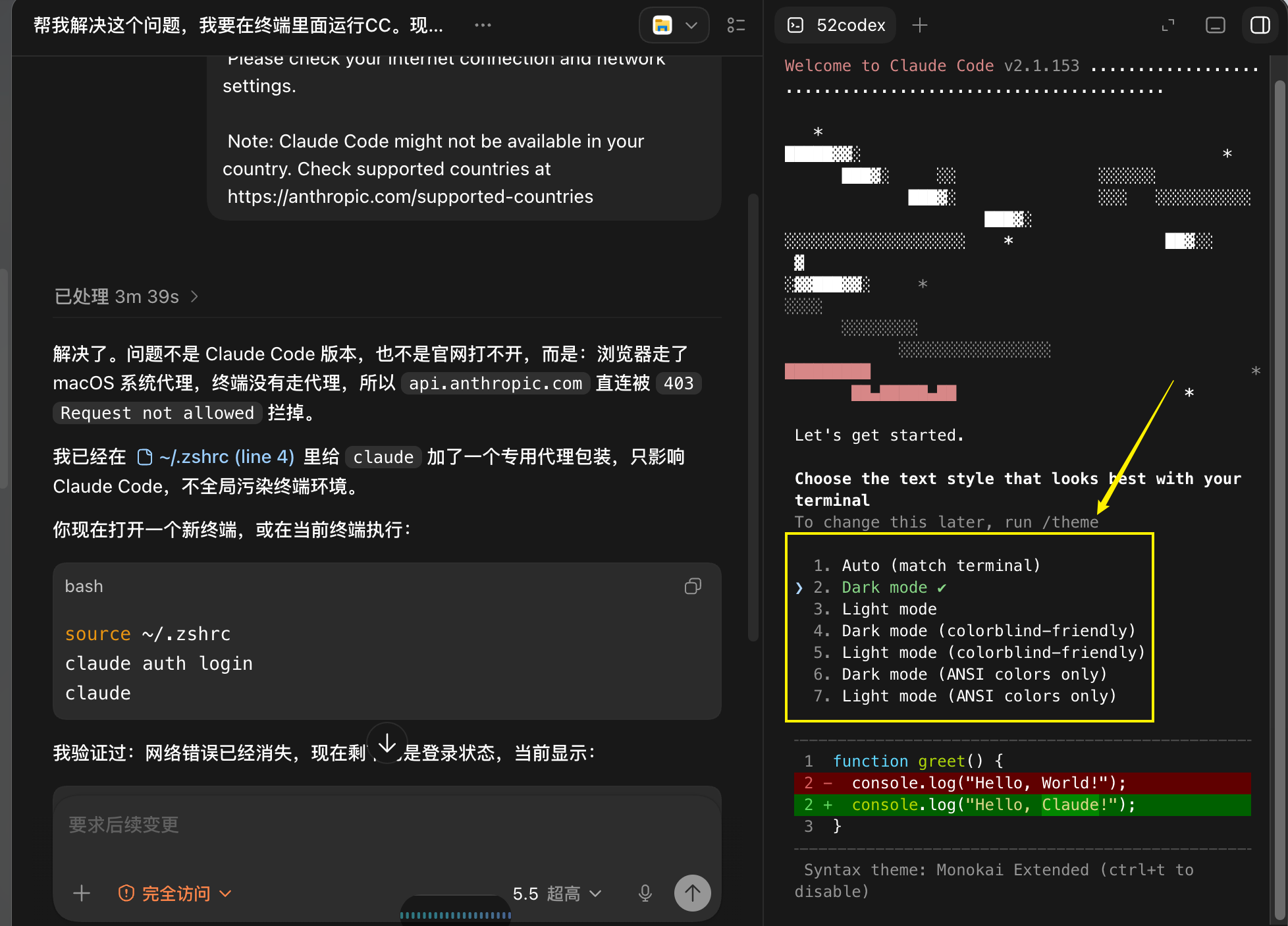The image size is (1288, 926).
Task: Click the 'source ~/.zshrc' code line
Action: 148,634
